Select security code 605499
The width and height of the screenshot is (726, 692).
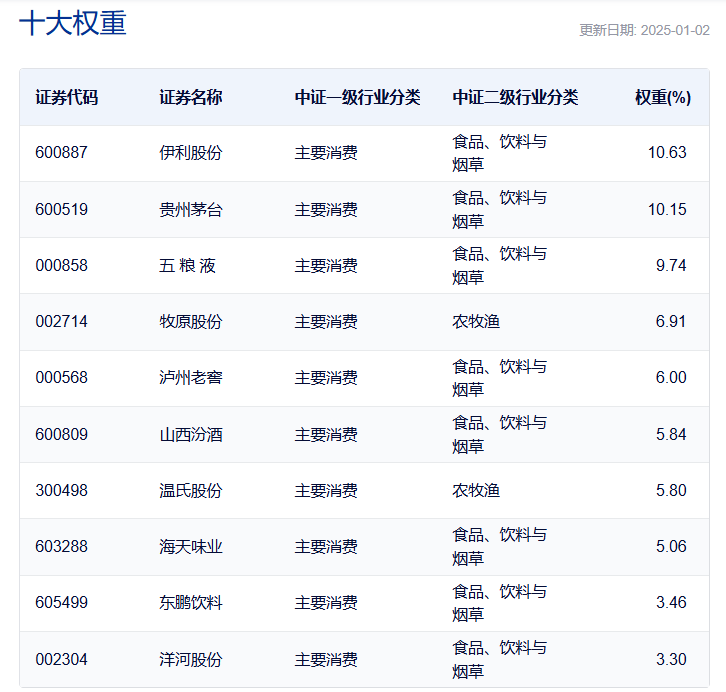click(x=62, y=602)
